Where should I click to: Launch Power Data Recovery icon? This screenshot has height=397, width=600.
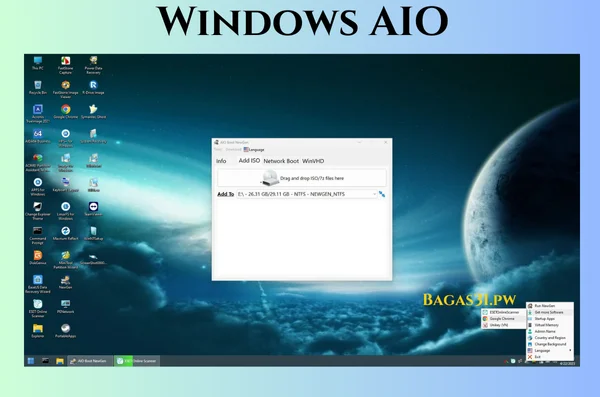coord(93,65)
